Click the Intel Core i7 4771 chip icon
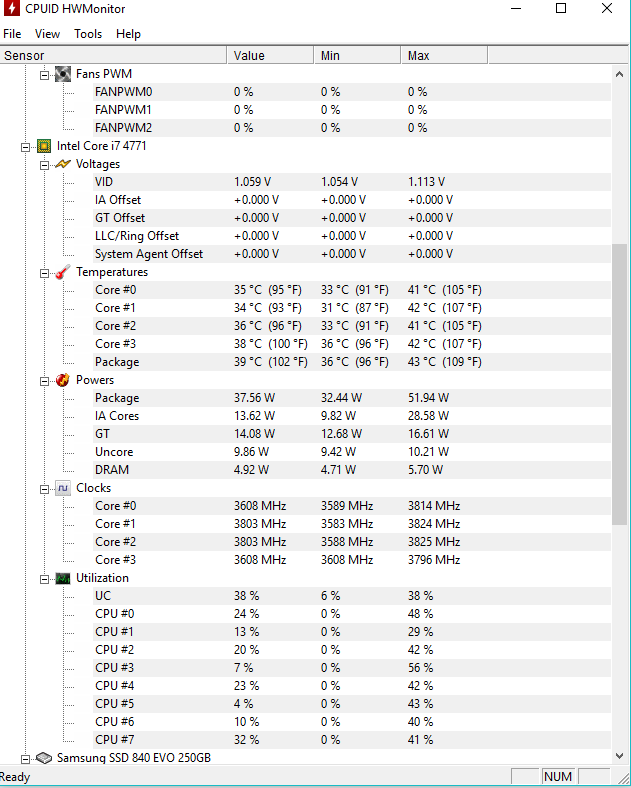 point(44,146)
